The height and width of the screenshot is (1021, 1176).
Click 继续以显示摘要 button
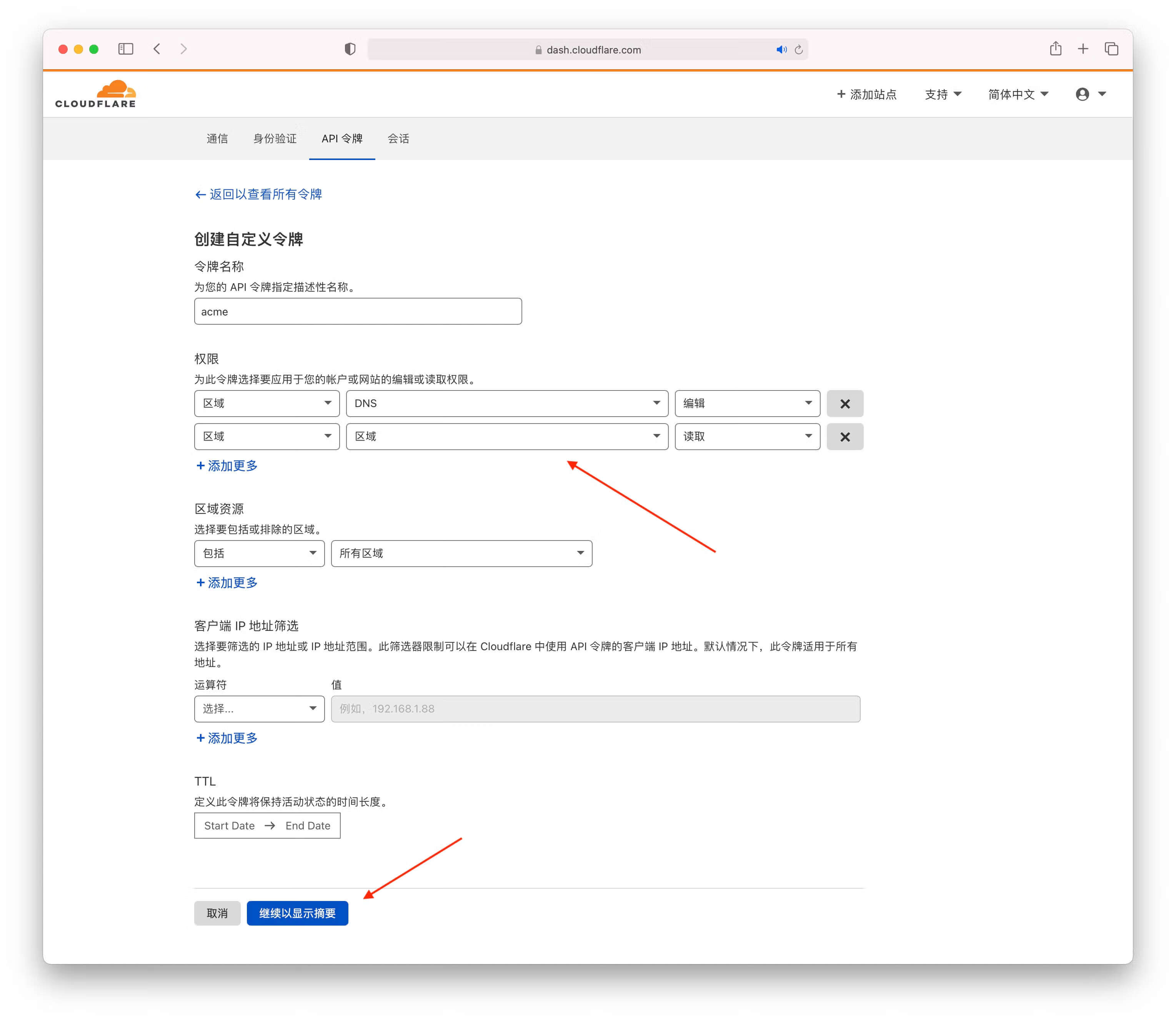point(297,913)
